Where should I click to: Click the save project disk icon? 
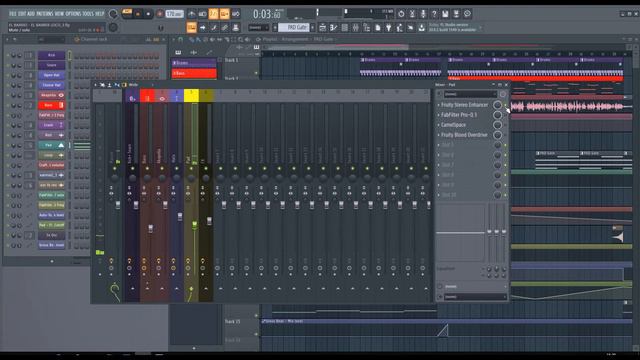[x=445, y=14]
